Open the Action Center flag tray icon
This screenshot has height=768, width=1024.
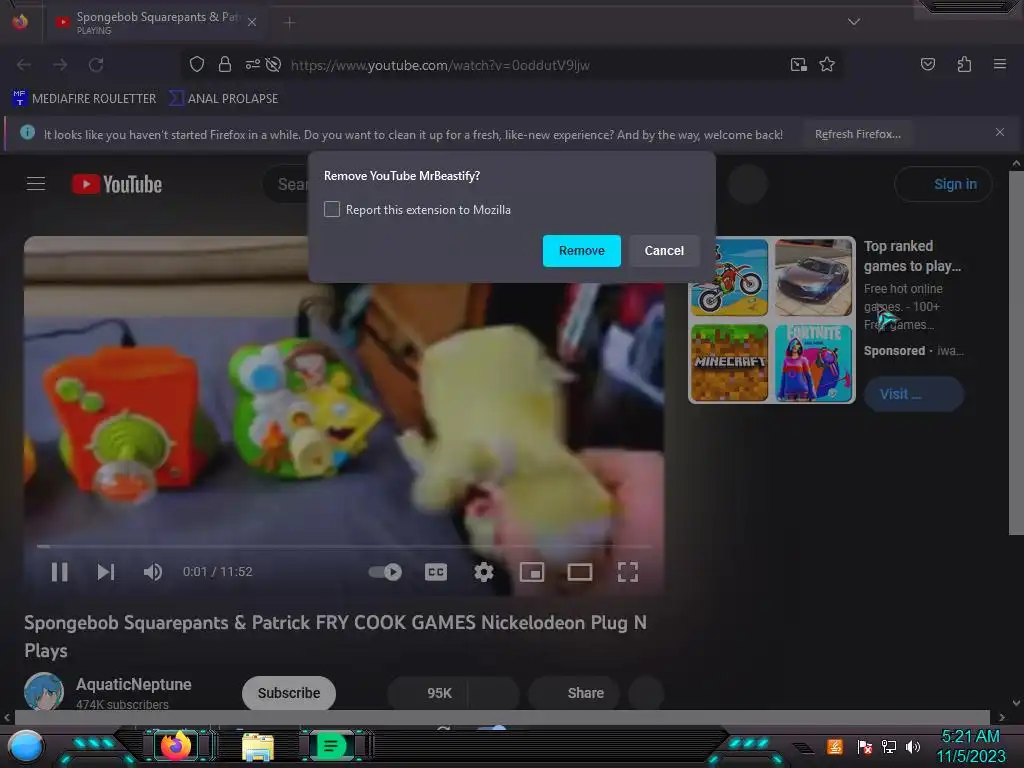[x=864, y=746]
